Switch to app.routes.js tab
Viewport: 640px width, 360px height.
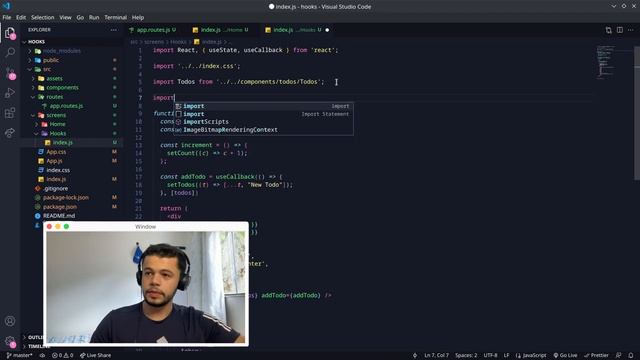153,30
